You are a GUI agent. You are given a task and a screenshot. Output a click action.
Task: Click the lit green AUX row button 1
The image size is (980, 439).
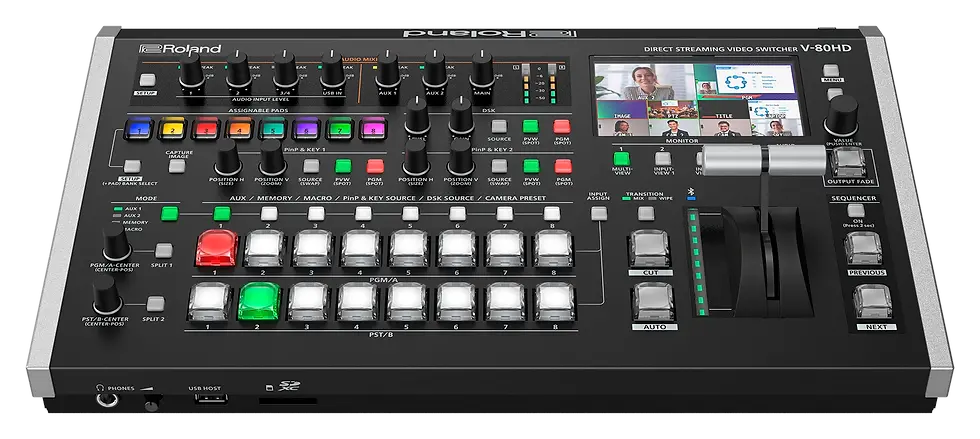pos(221,214)
